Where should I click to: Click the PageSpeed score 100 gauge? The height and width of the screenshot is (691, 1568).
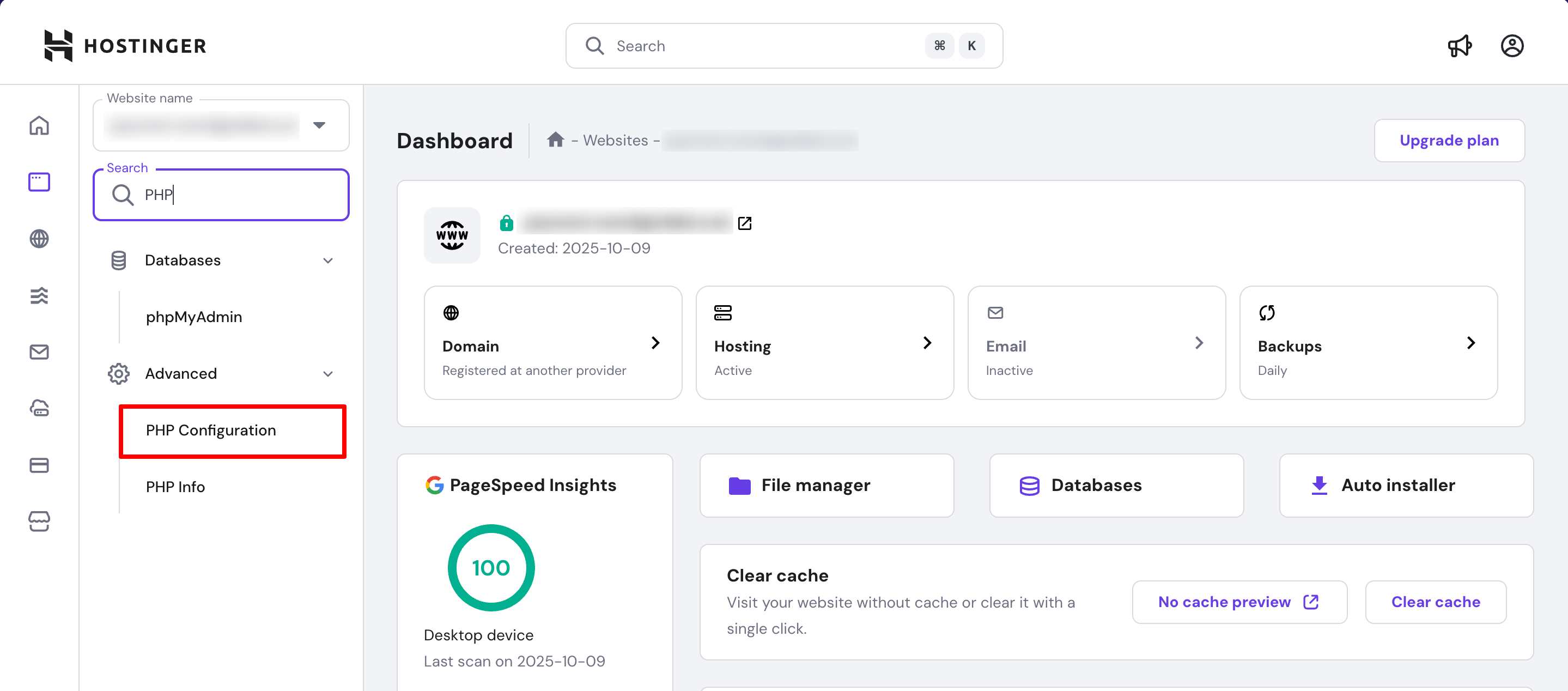(490, 567)
